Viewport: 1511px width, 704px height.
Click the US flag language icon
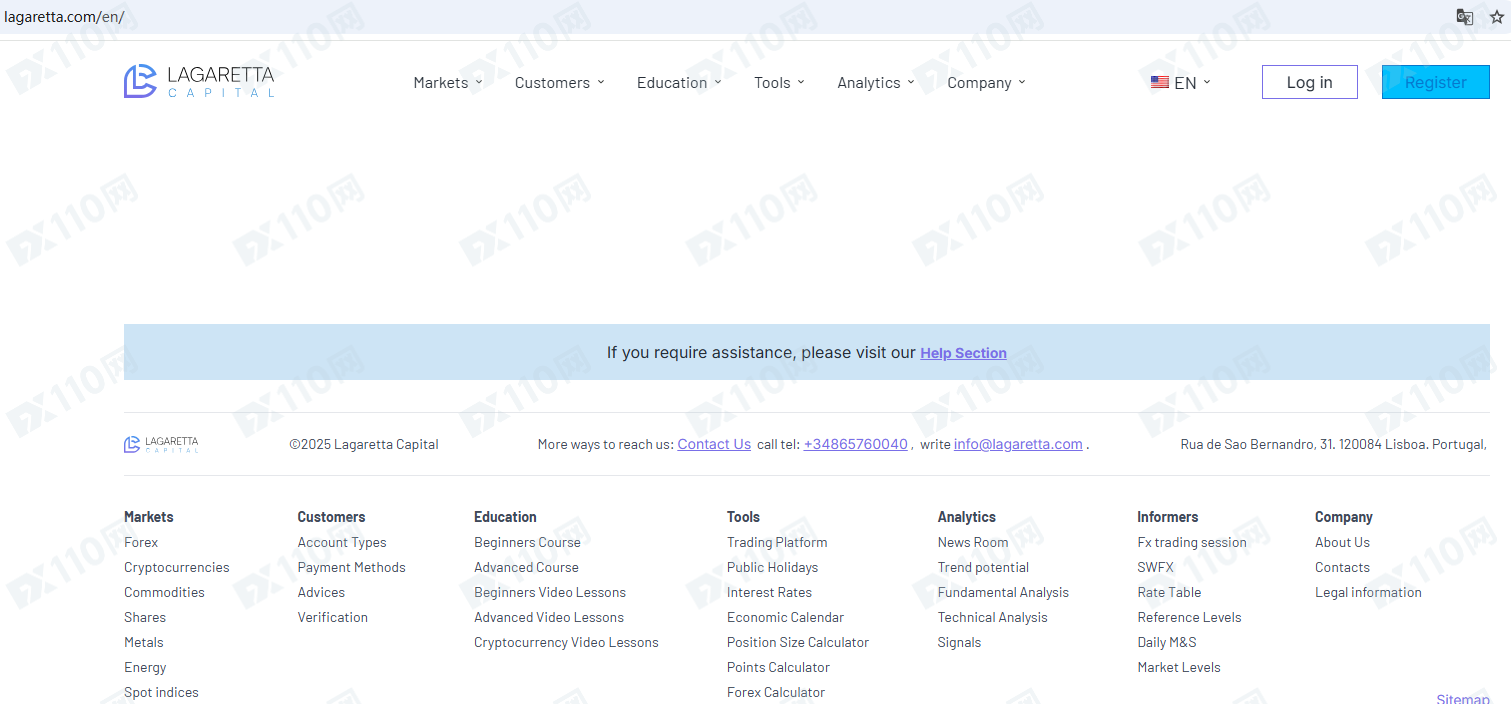coord(1160,82)
